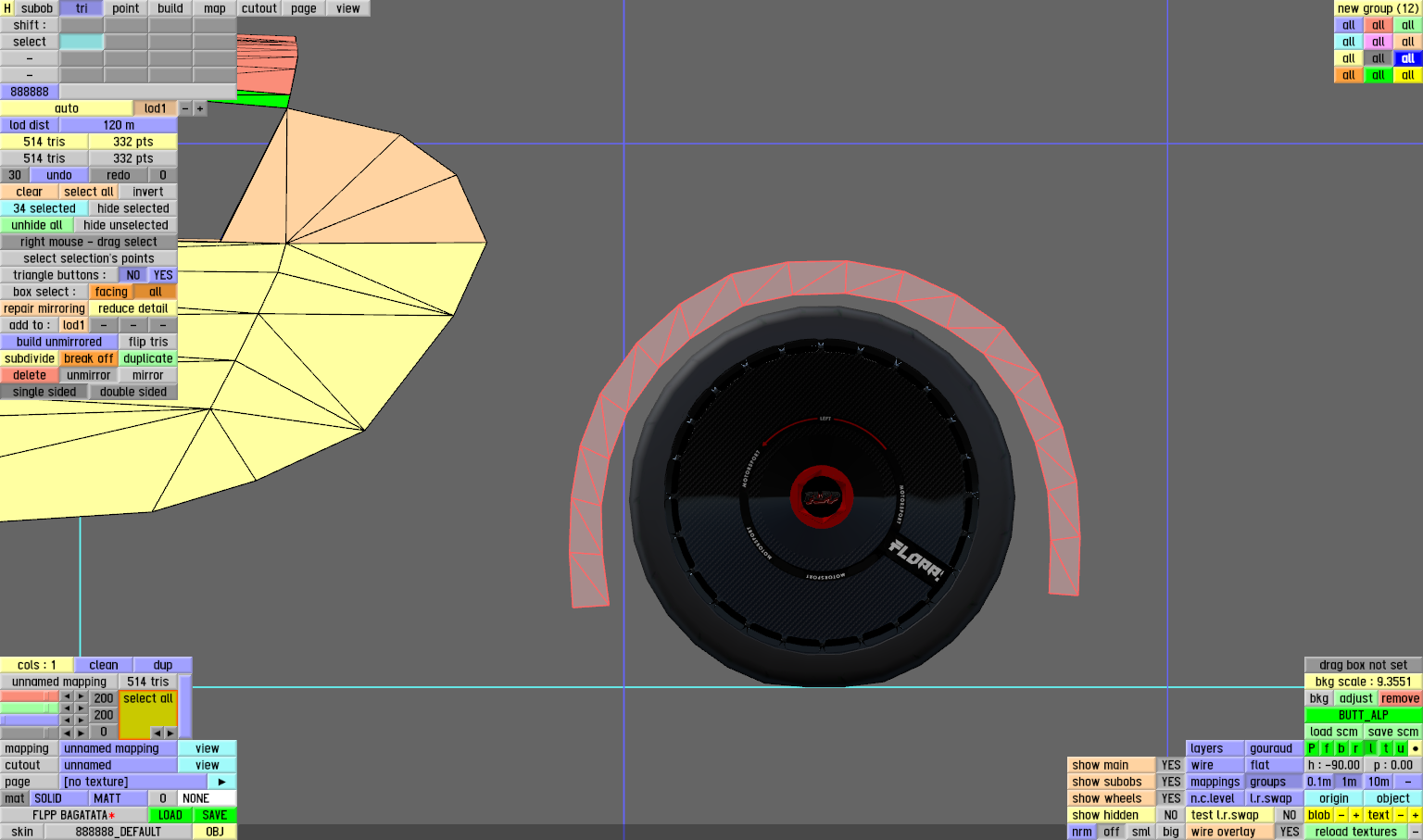Toggle the wire overlay YES setting
The height and width of the screenshot is (840, 1423).
[1290, 832]
